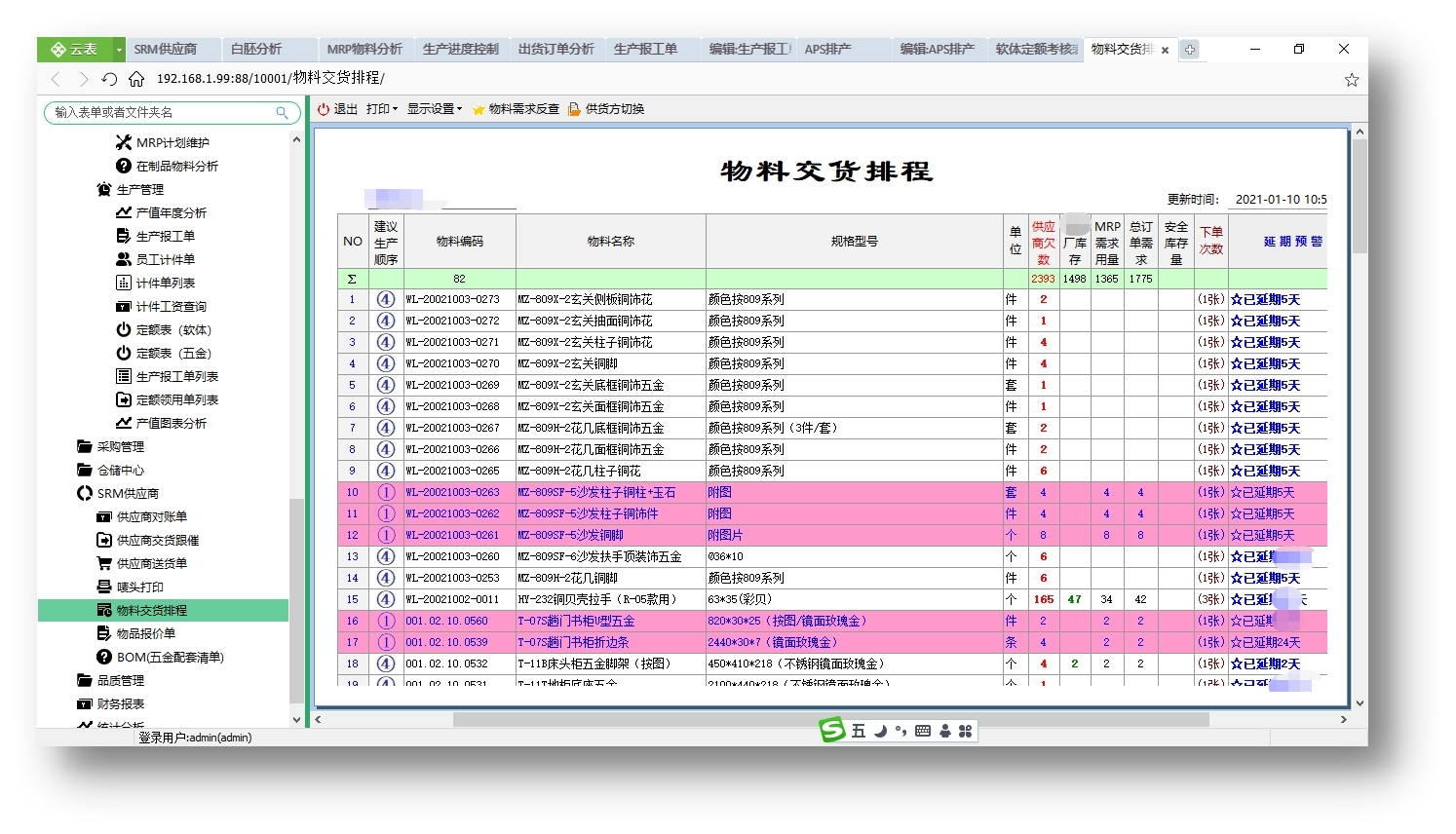
Task: Collapse the SRM供应商 tree node
Action: point(117,493)
